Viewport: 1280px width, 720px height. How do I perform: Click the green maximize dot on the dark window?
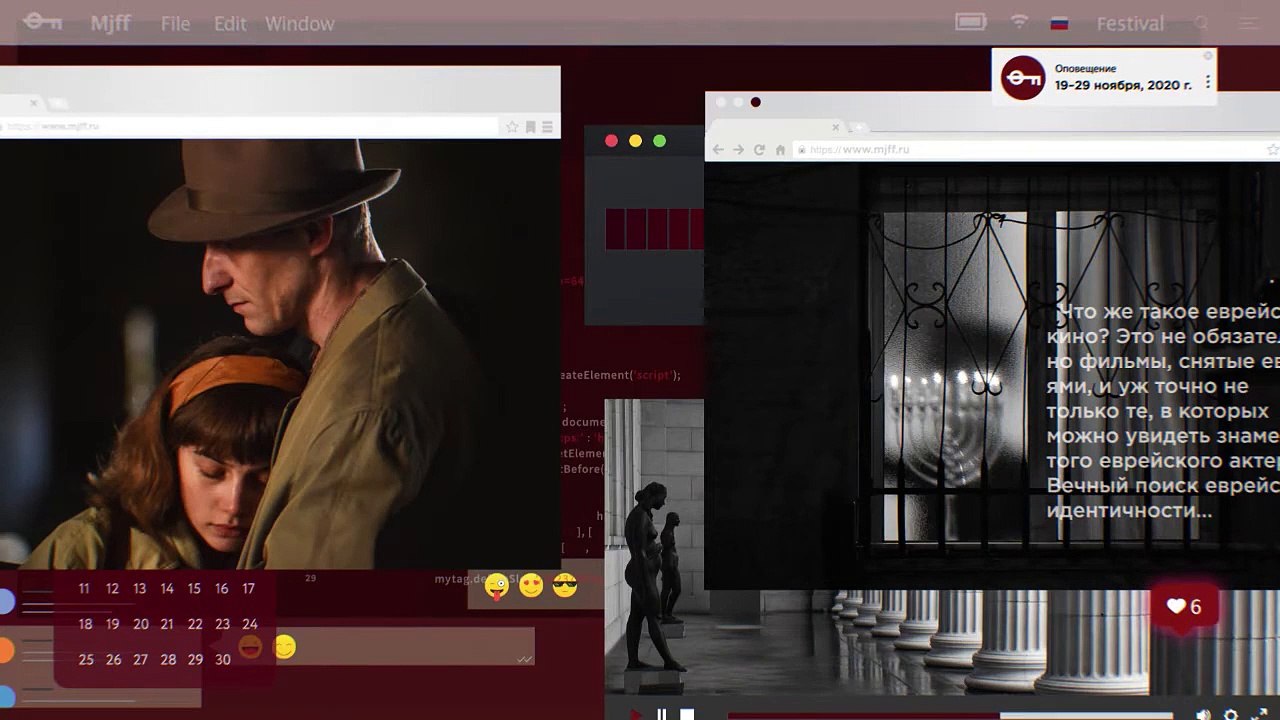[x=659, y=141]
